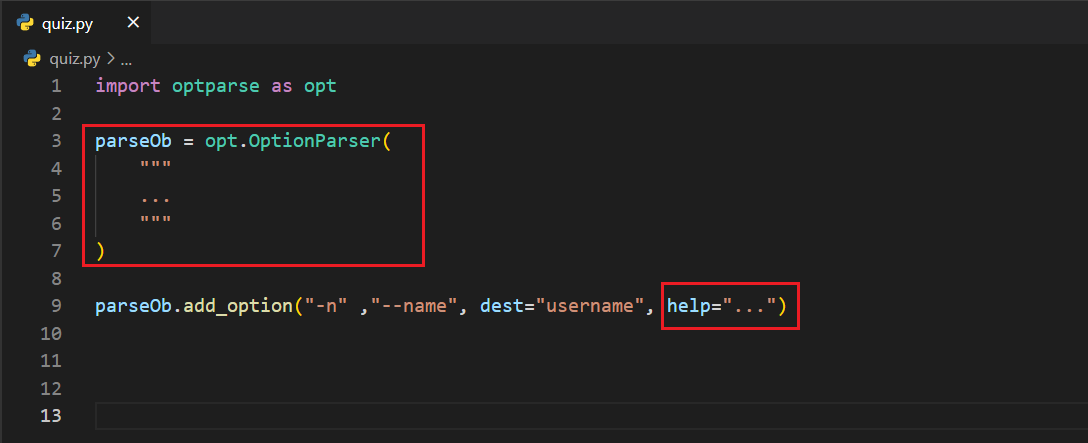The width and height of the screenshot is (1088, 443).
Task: Close the quiz.py editor tab
Action: pyautogui.click(x=133, y=23)
